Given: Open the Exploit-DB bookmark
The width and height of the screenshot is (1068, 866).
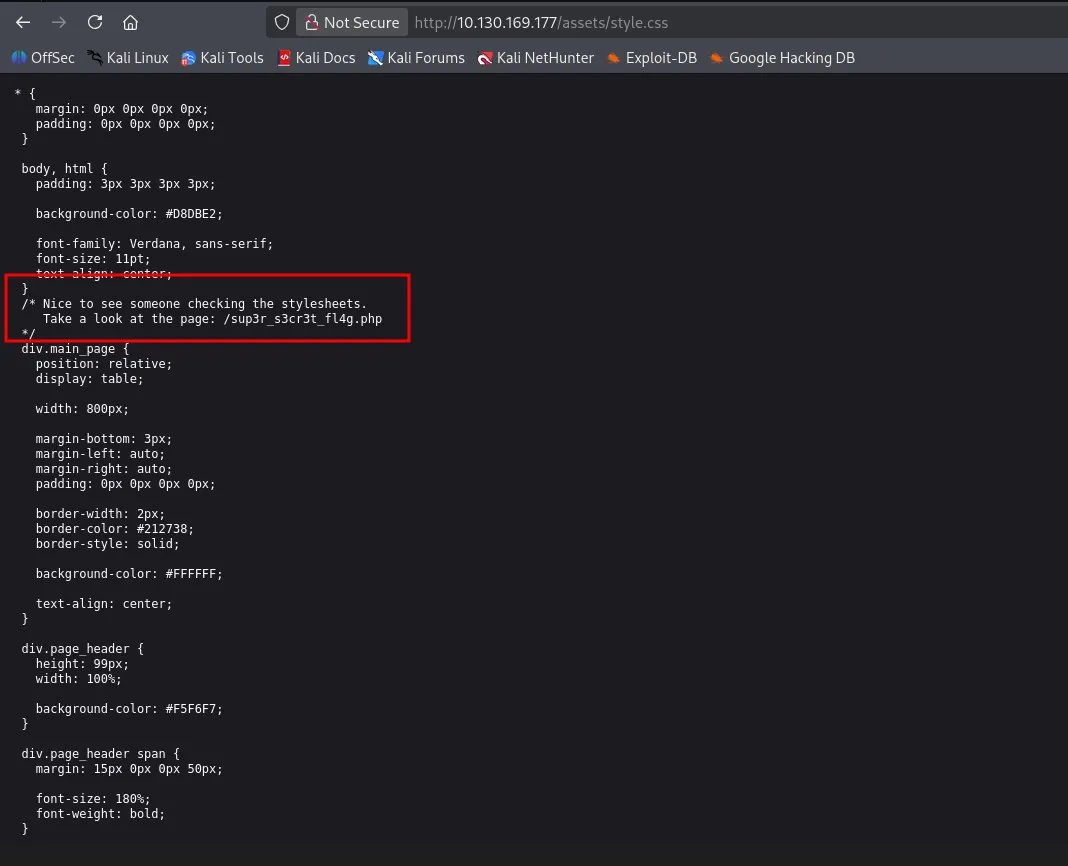Looking at the screenshot, I should 652,58.
